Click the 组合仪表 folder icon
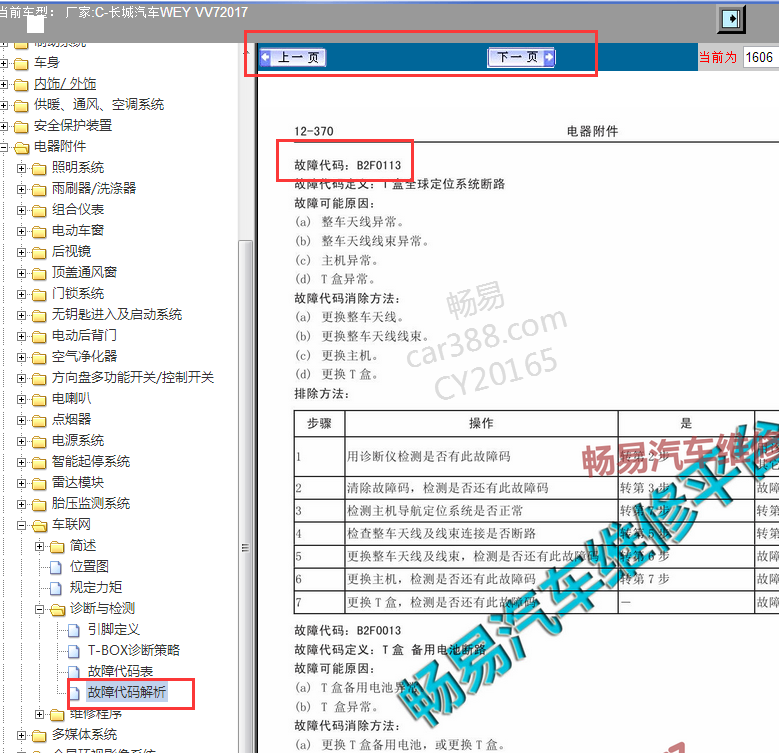The width and height of the screenshot is (779, 753). [39, 211]
